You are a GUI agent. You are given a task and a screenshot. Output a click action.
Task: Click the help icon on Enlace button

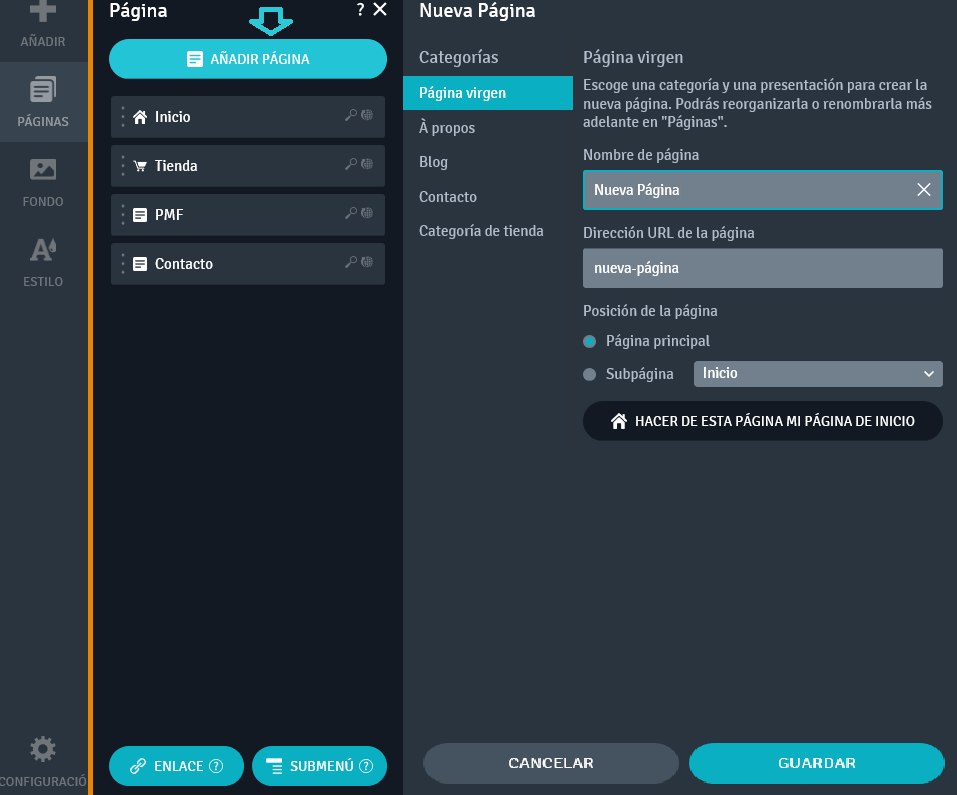coord(216,766)
